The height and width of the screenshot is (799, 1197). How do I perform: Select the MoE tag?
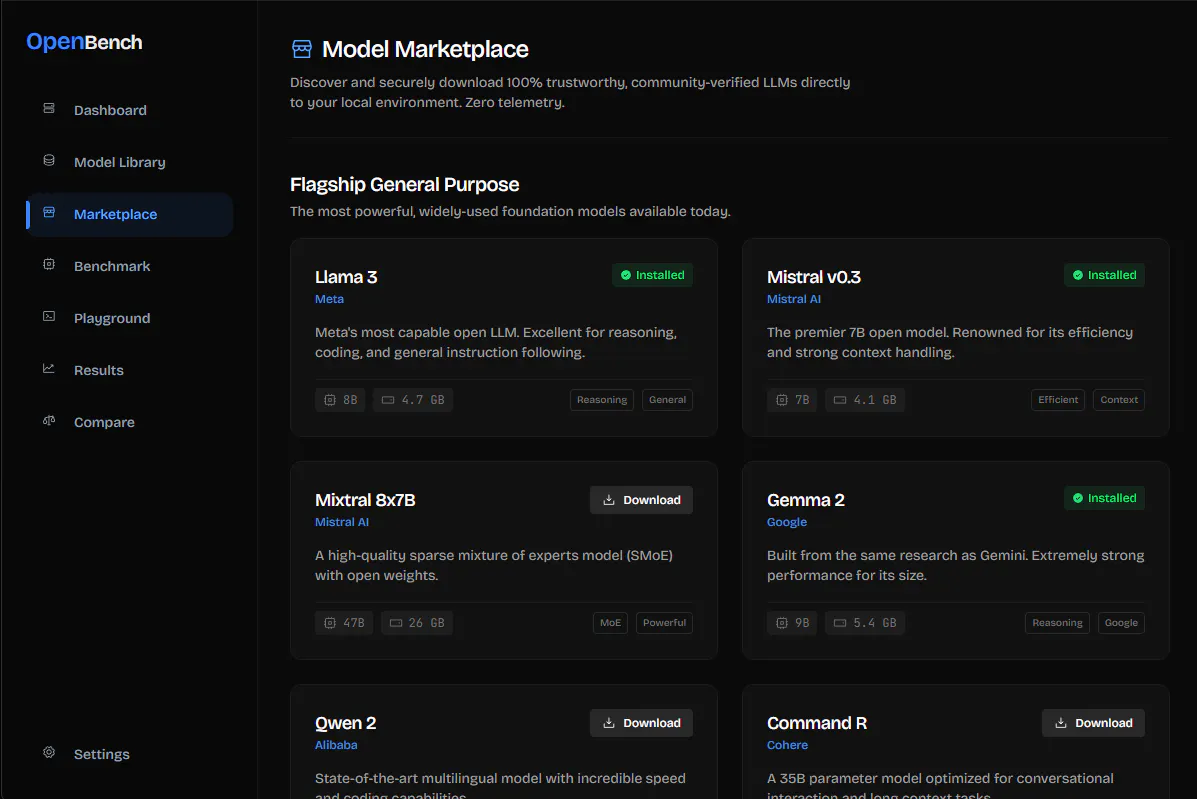[x=610, y=623]
